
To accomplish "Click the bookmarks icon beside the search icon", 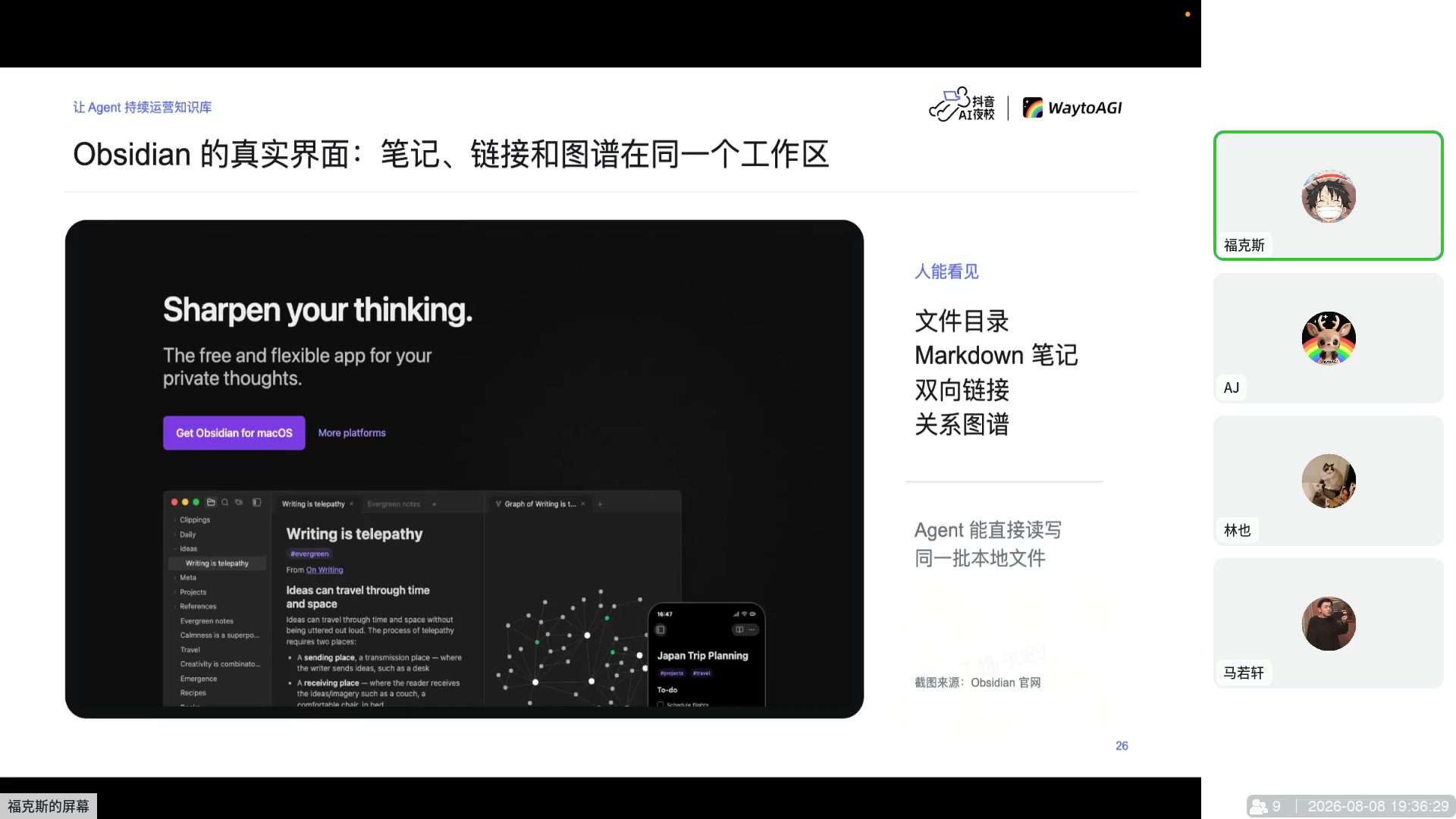I will pos(239,503).
